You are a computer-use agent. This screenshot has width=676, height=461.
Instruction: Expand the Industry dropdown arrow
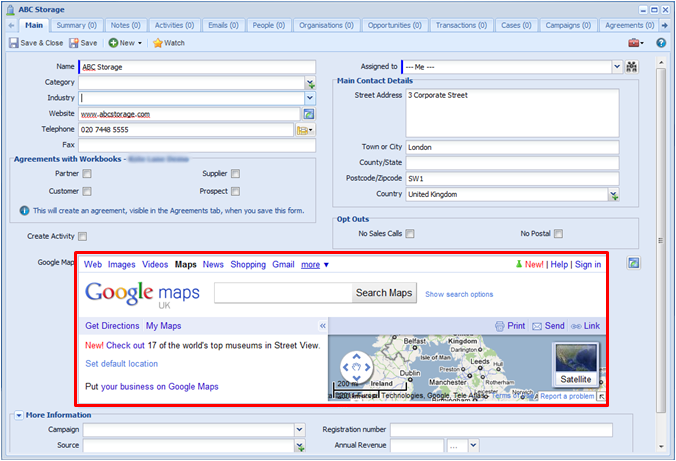point(310,98)
